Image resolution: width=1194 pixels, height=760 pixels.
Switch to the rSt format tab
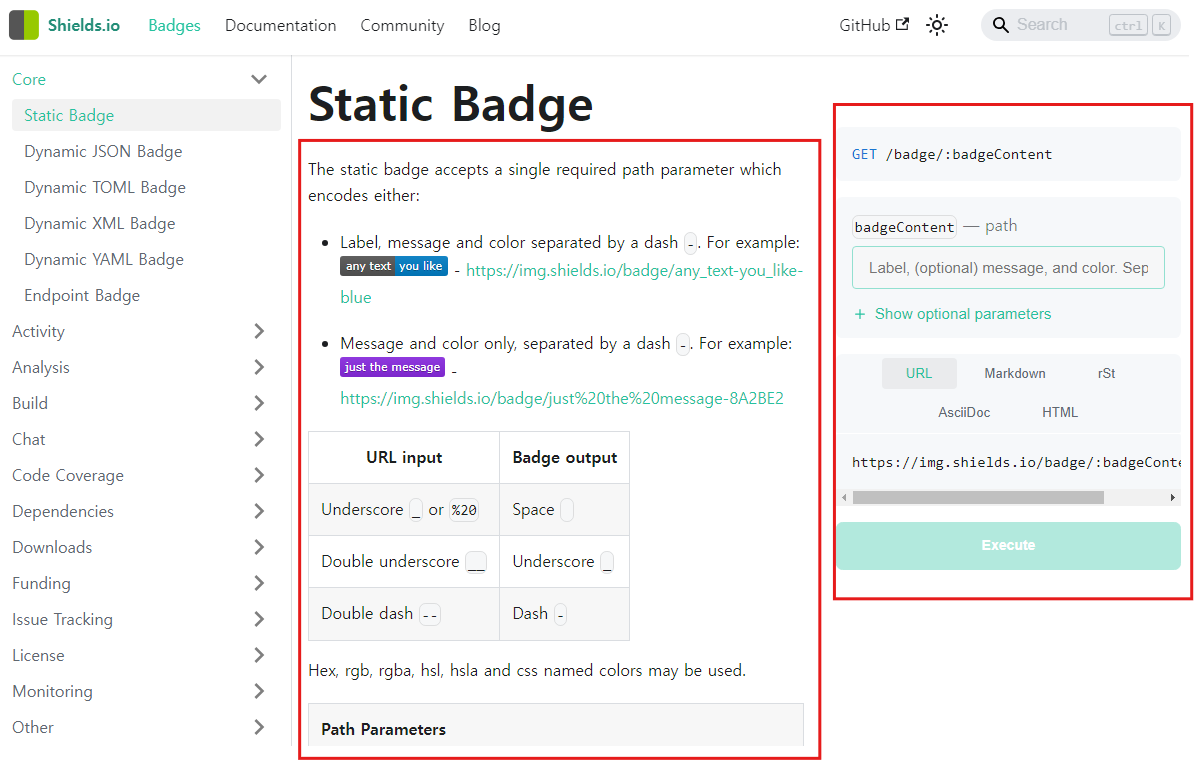(1106, 373)
